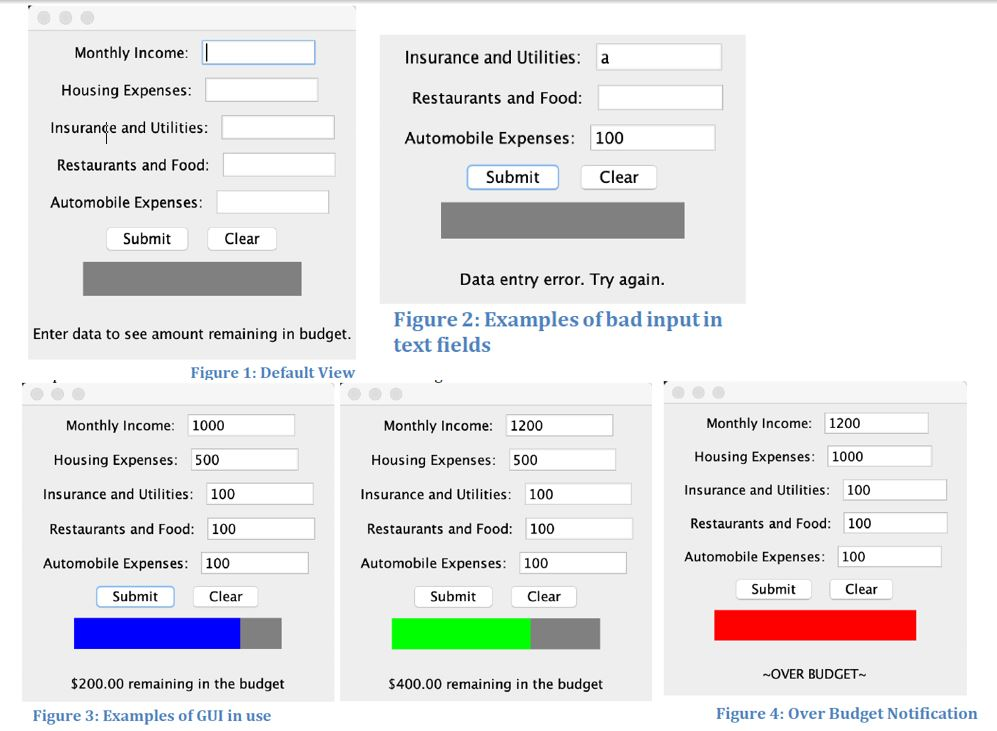Click the Housing Expenses field in the $400.00 remaining window
The height and width of the screenshot is (731, 997).
[x=562, y=460]
